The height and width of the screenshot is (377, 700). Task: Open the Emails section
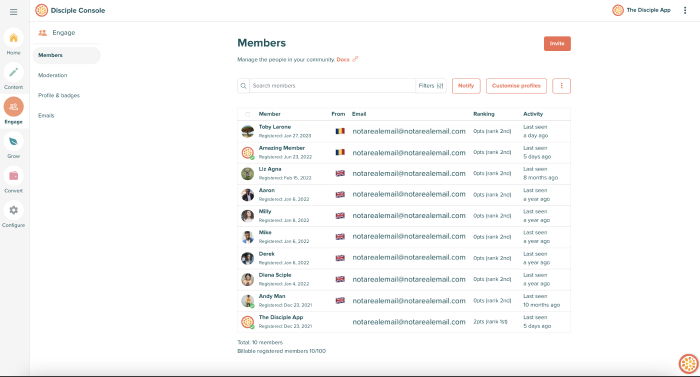[x=46, y=115]
